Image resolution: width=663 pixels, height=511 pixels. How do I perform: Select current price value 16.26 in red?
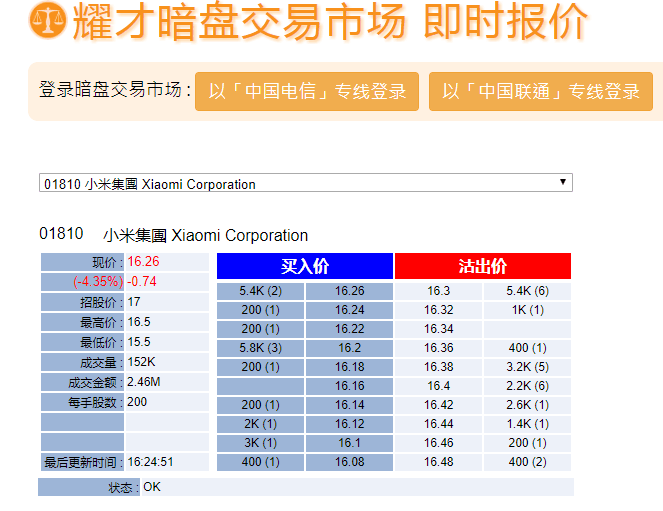click(x=143, y=262)
